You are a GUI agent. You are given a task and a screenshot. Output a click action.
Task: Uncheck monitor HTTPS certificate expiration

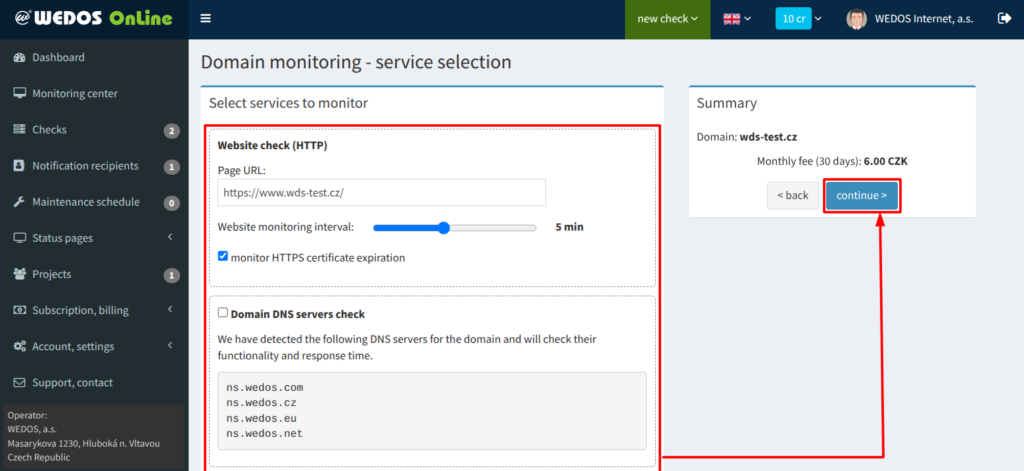[223, 257]
